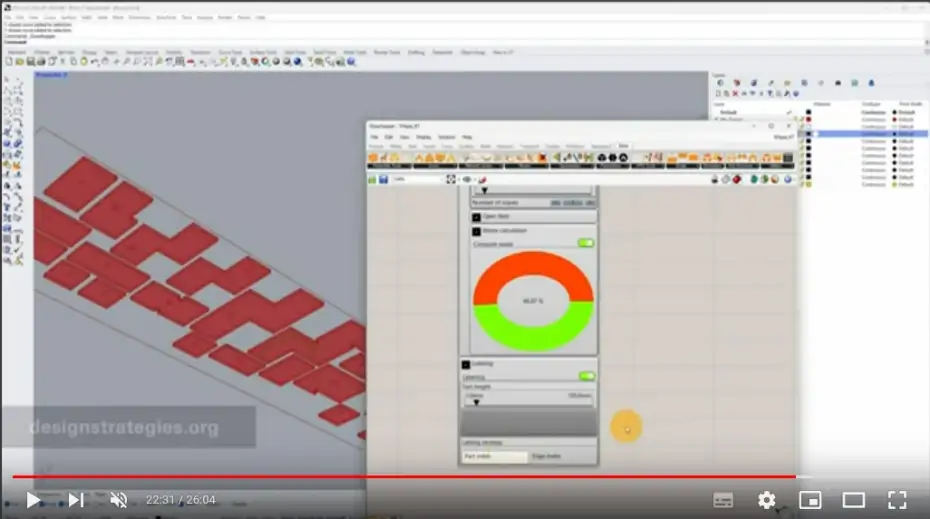
Task: Select the Part index option
Action: (495, 456)
